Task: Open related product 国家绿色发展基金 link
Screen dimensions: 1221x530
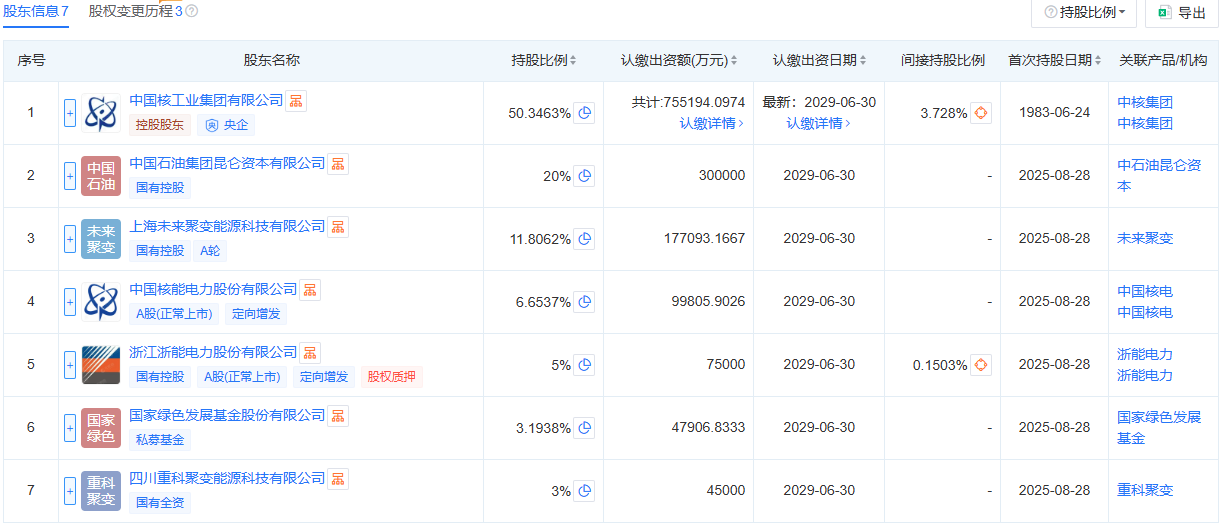Action: pyautogui.click(x=1159, y=428)
